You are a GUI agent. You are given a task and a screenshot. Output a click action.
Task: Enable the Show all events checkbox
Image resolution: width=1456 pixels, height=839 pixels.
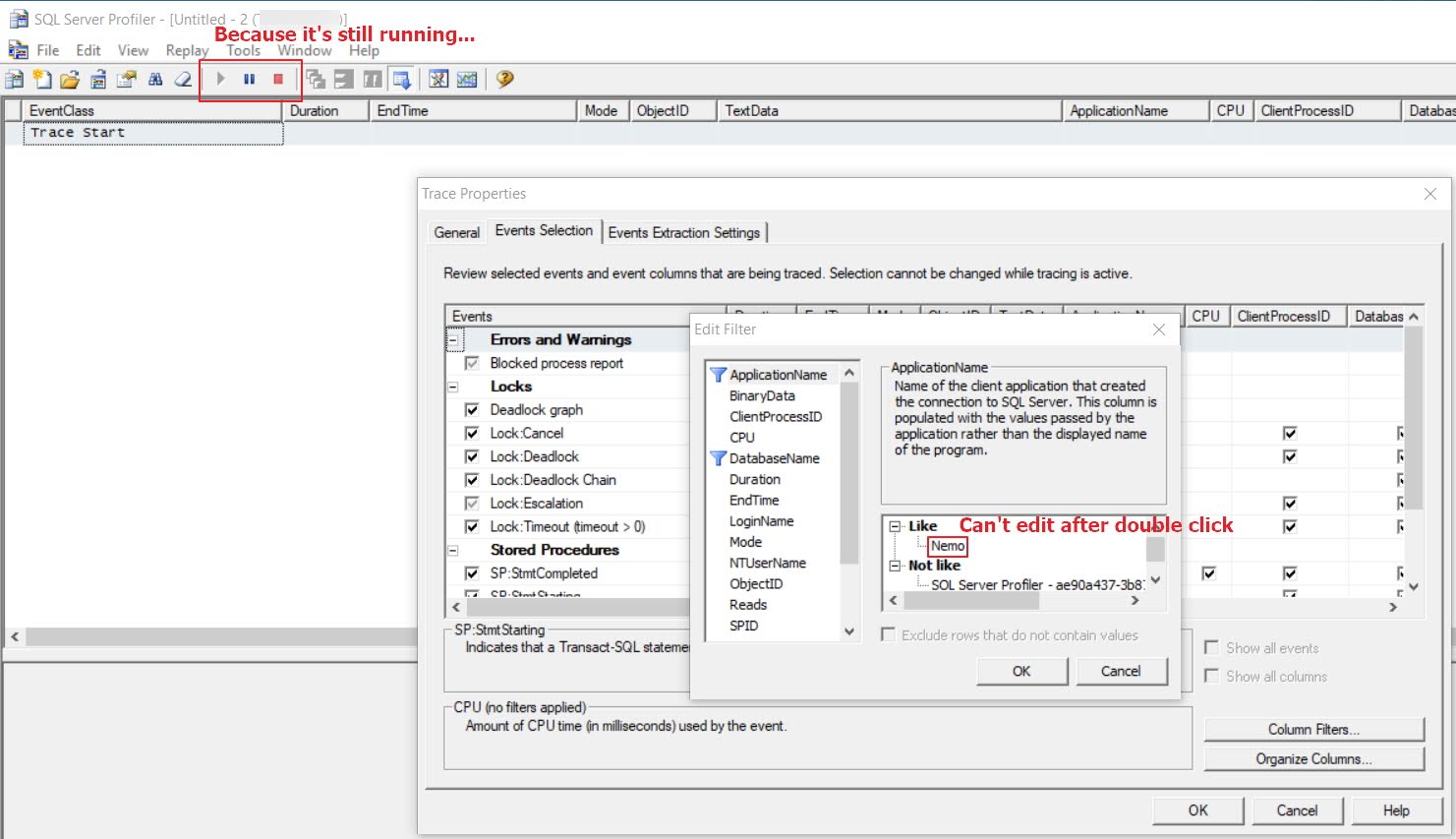(x=1212, y=648)
